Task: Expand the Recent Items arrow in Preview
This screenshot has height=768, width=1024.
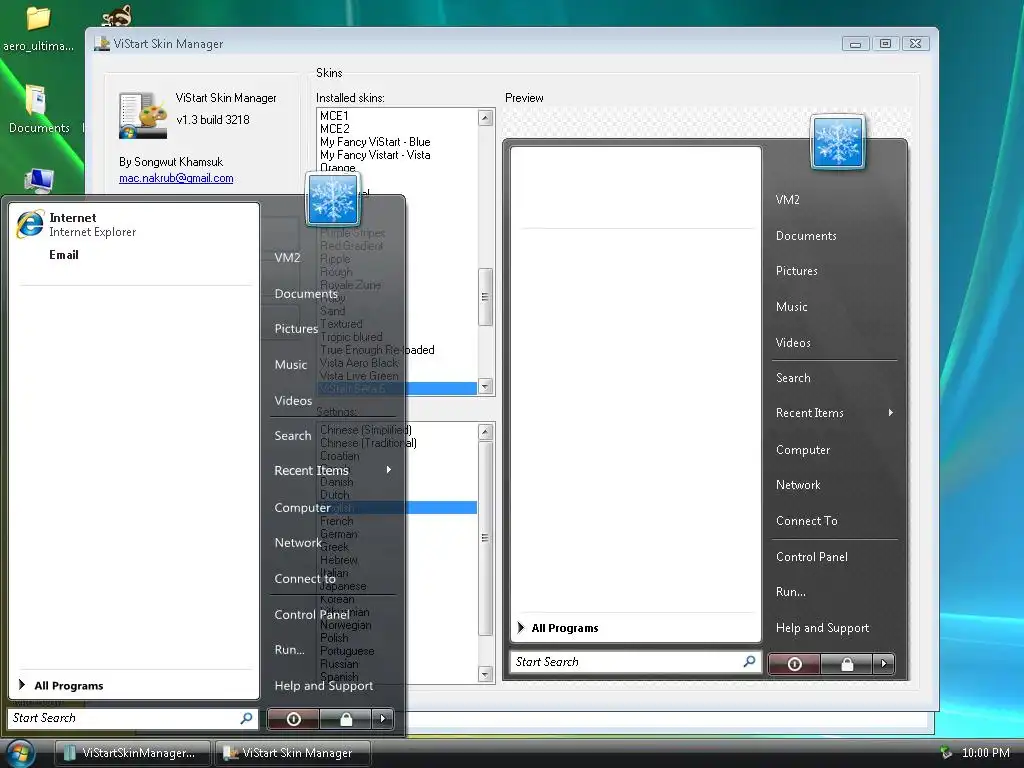Action: click(891, 413)
